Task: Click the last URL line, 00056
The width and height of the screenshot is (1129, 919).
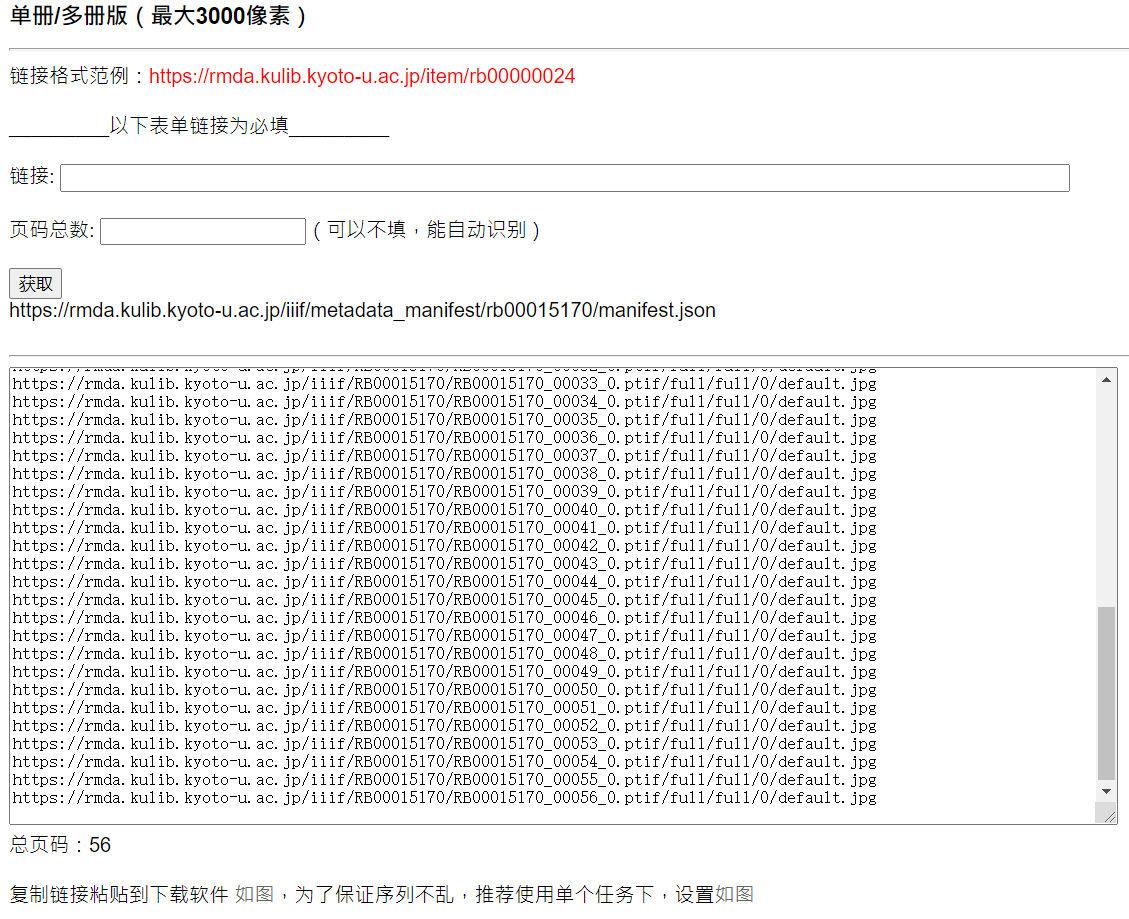Action: [444, 797]
